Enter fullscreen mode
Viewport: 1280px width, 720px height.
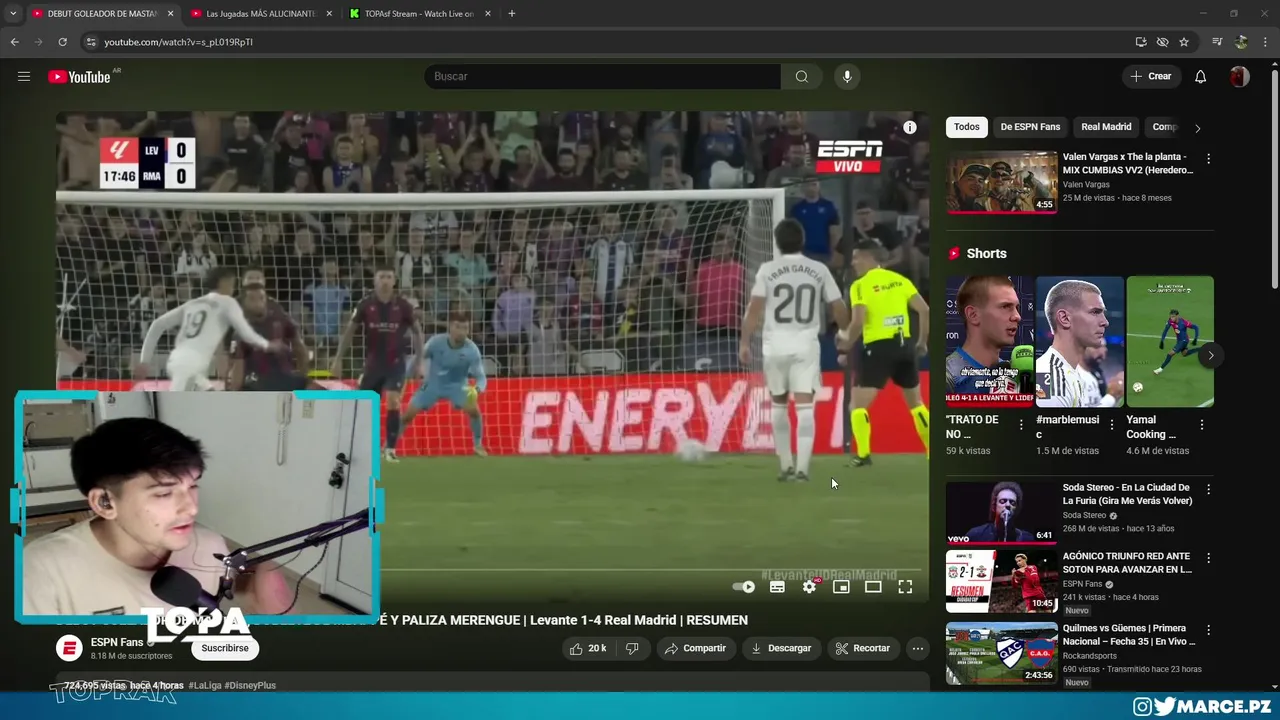(905, 587)
